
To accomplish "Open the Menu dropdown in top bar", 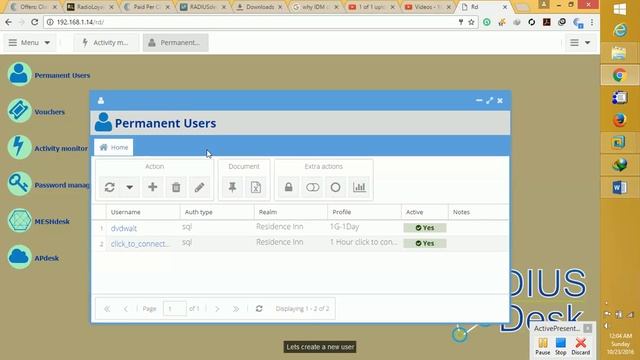I will pos(29,42).
